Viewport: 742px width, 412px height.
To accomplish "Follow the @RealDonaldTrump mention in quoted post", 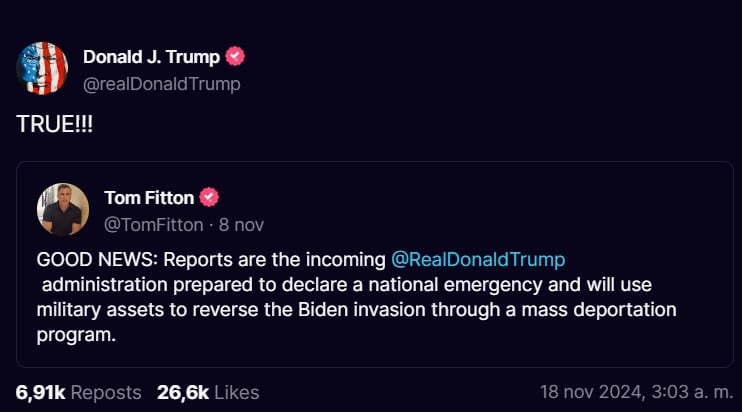I will [478, 259].
